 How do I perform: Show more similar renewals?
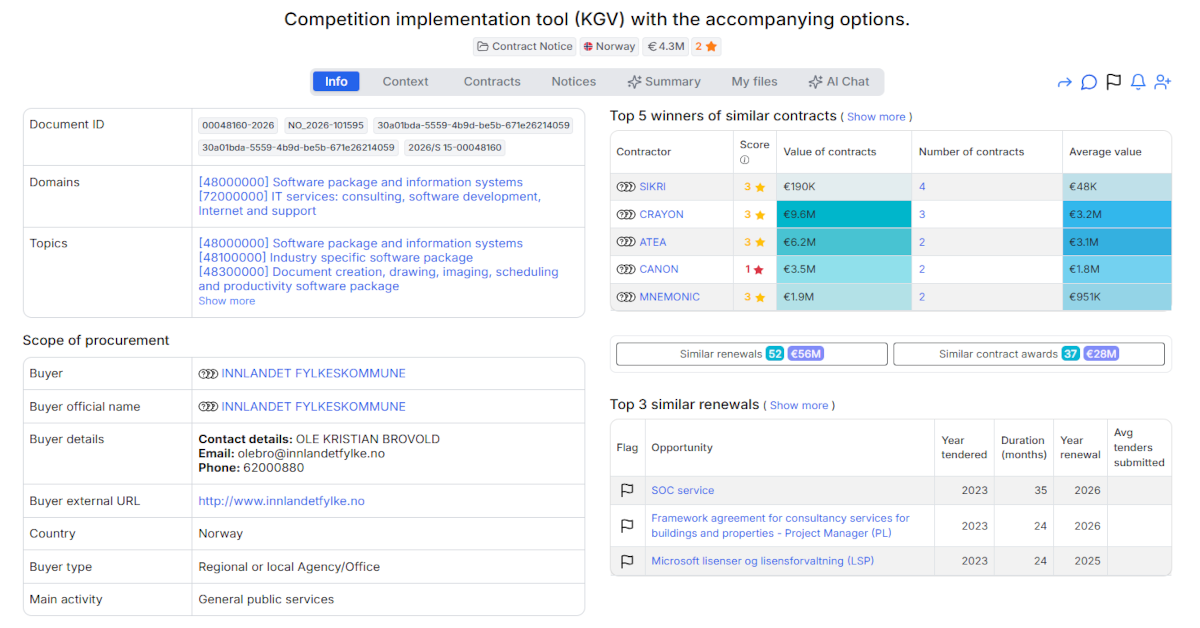click(x=799, y=405)
